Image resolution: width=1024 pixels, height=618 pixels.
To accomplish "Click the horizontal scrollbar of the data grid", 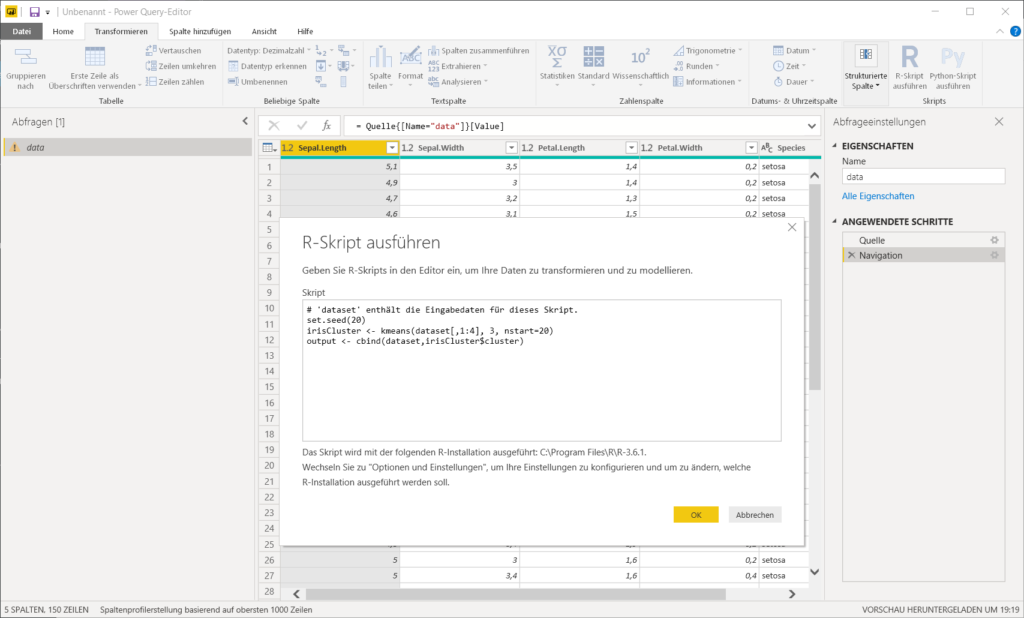I will [x=515, y=594].
